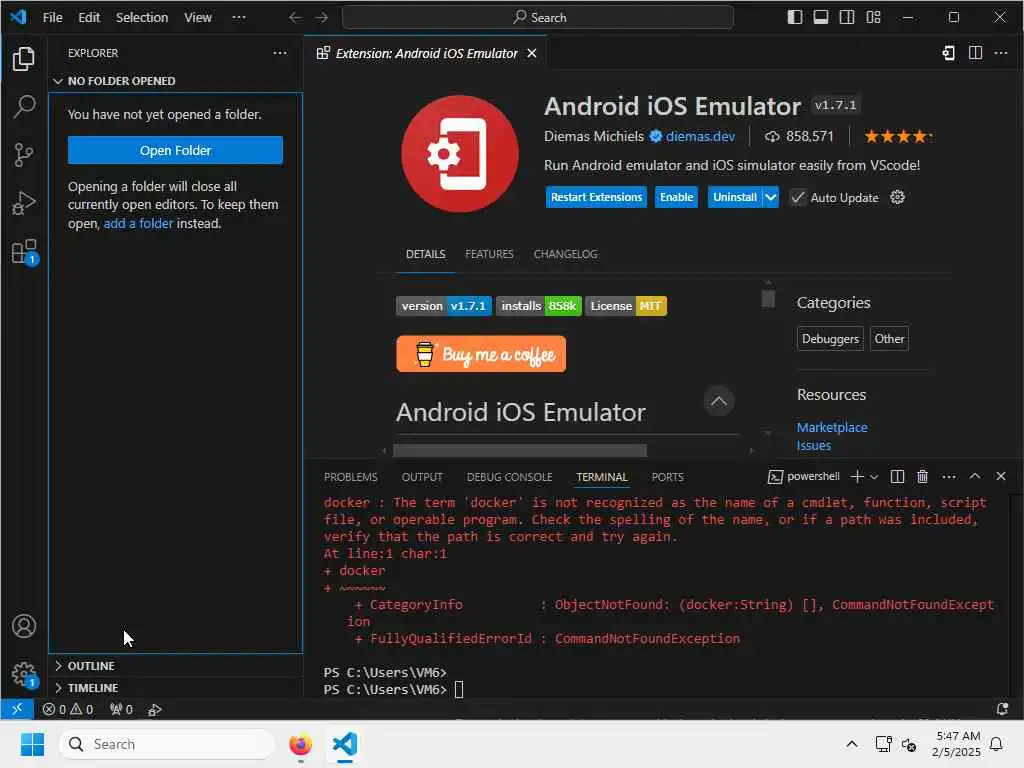
Task: Open the title bar overflow menu ellipsis
Action: (x=239, y=17)
